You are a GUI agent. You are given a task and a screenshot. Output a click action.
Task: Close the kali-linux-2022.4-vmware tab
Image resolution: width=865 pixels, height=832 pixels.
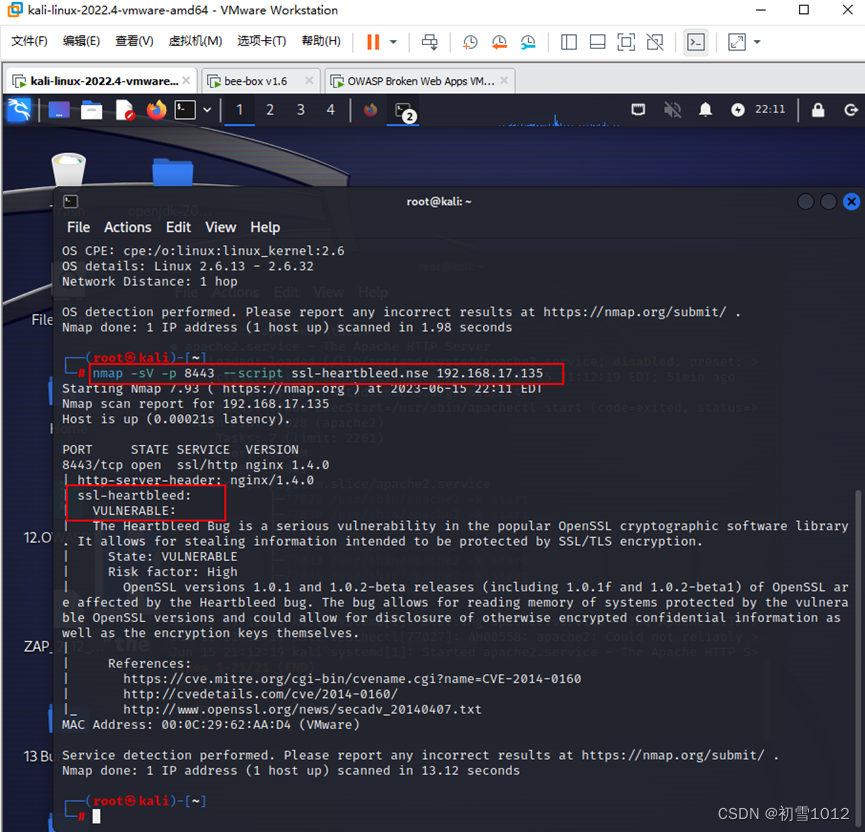(x=186, y=81)
